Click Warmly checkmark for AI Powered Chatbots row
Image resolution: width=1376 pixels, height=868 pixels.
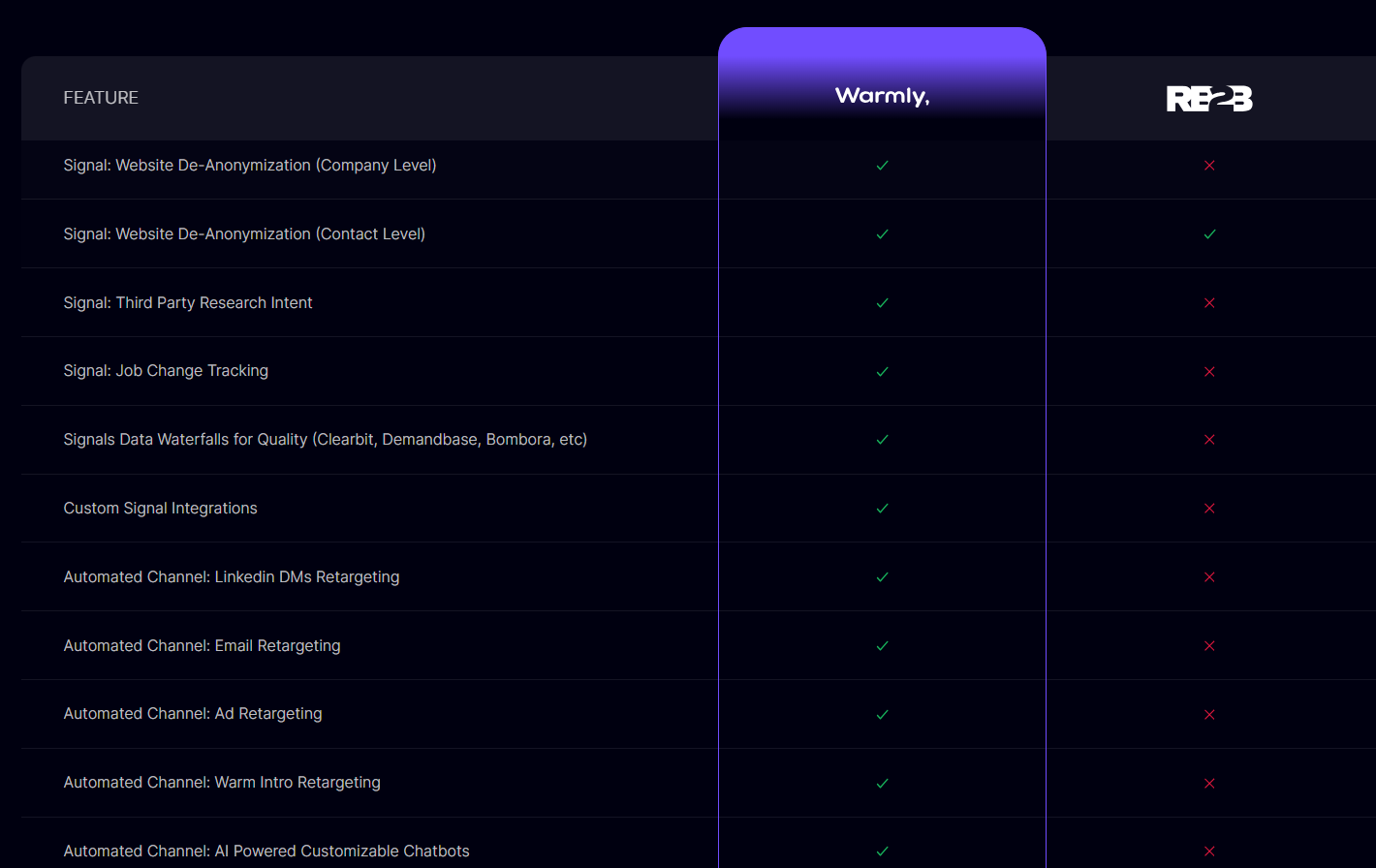tap(882, 852)
